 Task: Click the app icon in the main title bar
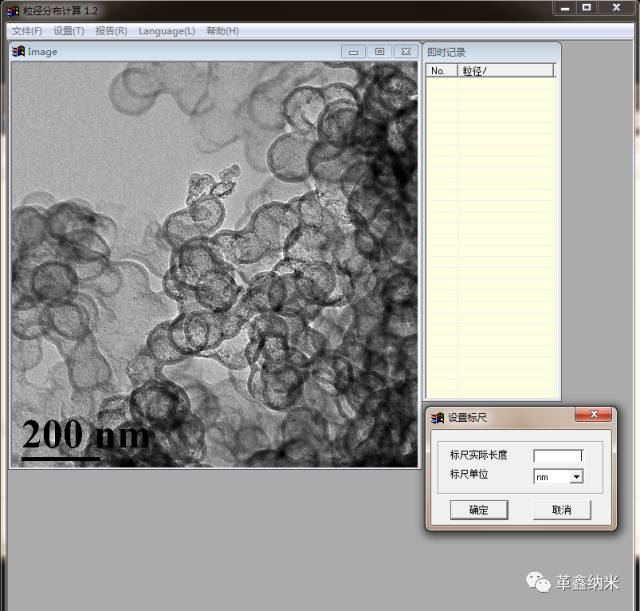click(12, 10)
